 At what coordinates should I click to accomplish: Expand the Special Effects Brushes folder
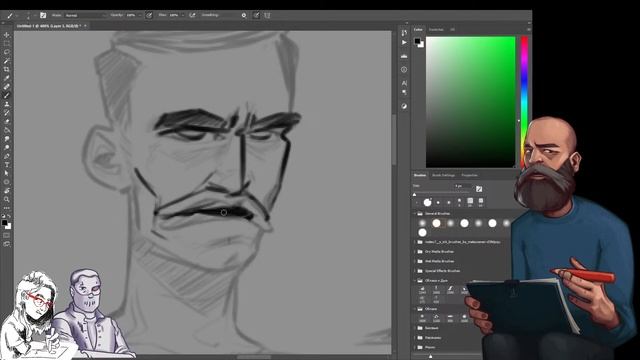click(x=416, y=271)
